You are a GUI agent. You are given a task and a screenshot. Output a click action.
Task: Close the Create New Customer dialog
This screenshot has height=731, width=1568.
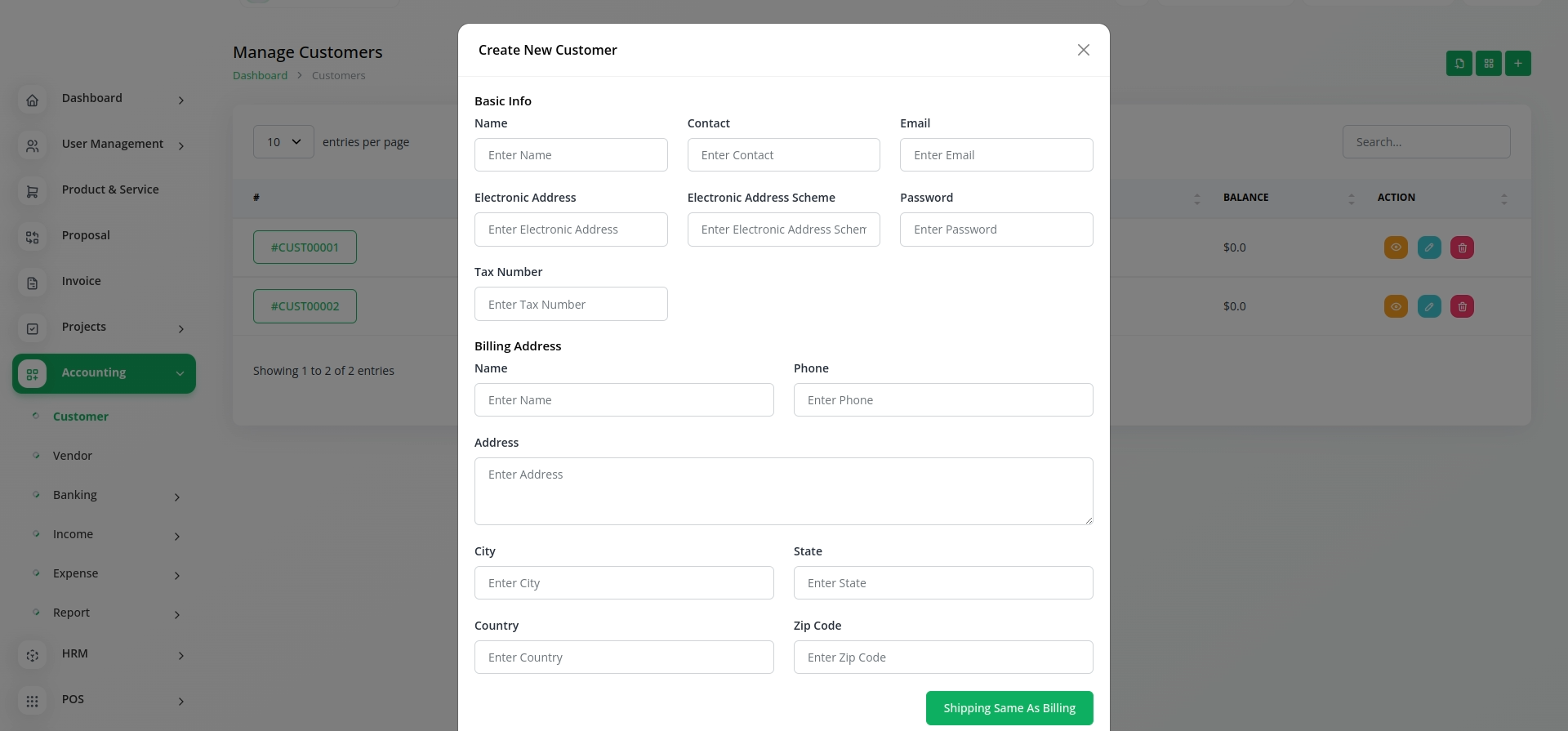(1083, 50)
